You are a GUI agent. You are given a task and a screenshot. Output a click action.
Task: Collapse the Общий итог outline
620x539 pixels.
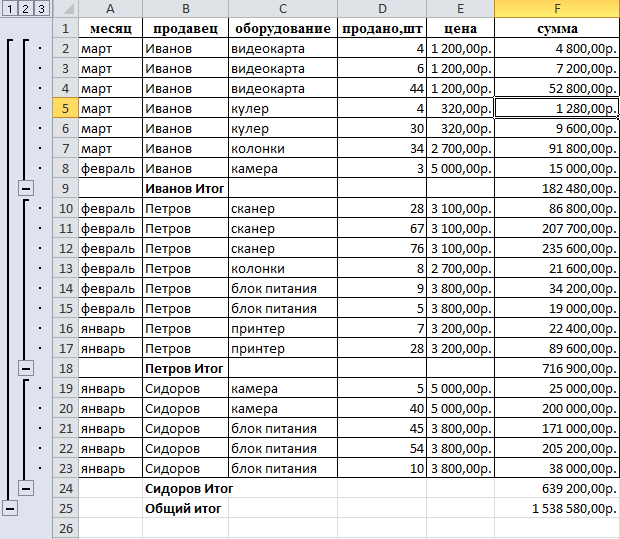click(10, 508)
